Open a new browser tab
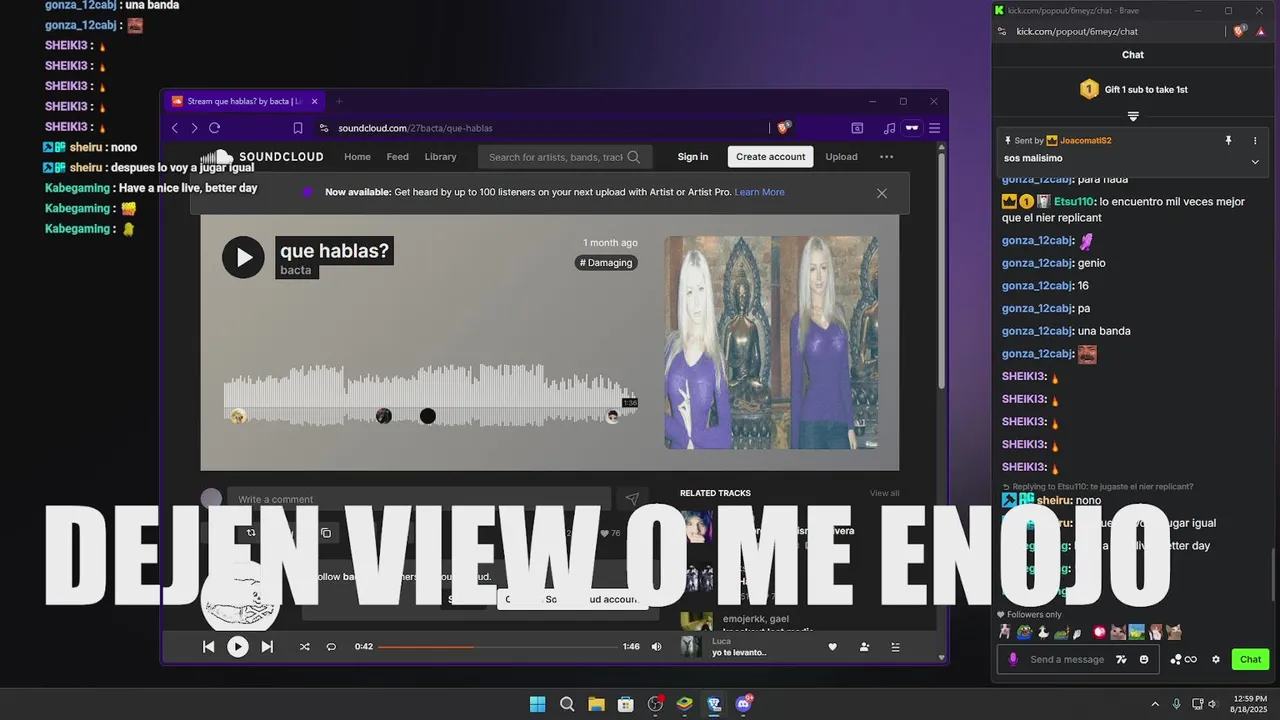The height and width of the screenshot is (720, 1280). click(339, 101)
